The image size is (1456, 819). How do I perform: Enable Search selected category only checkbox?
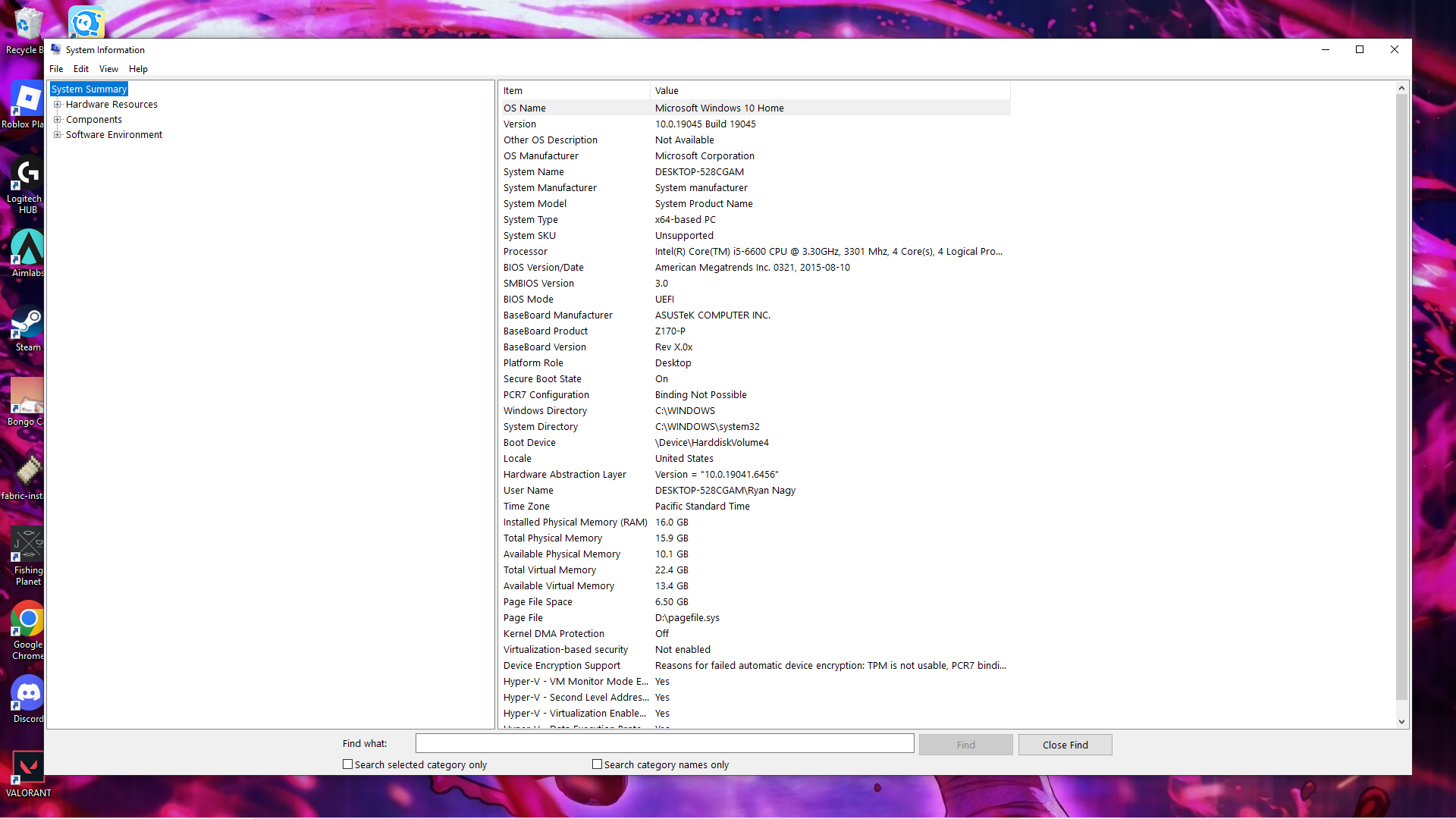348,764
